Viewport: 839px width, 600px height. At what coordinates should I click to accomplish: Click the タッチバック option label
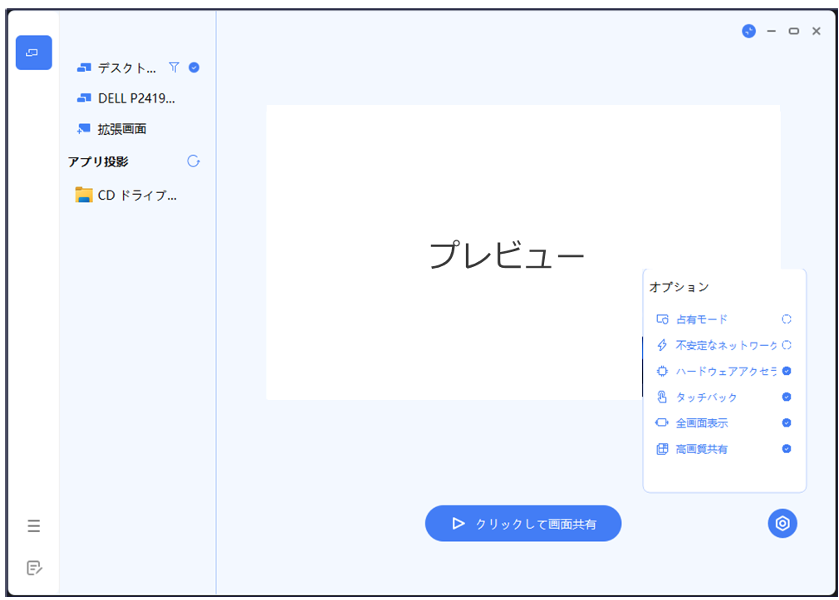[706, 397]
